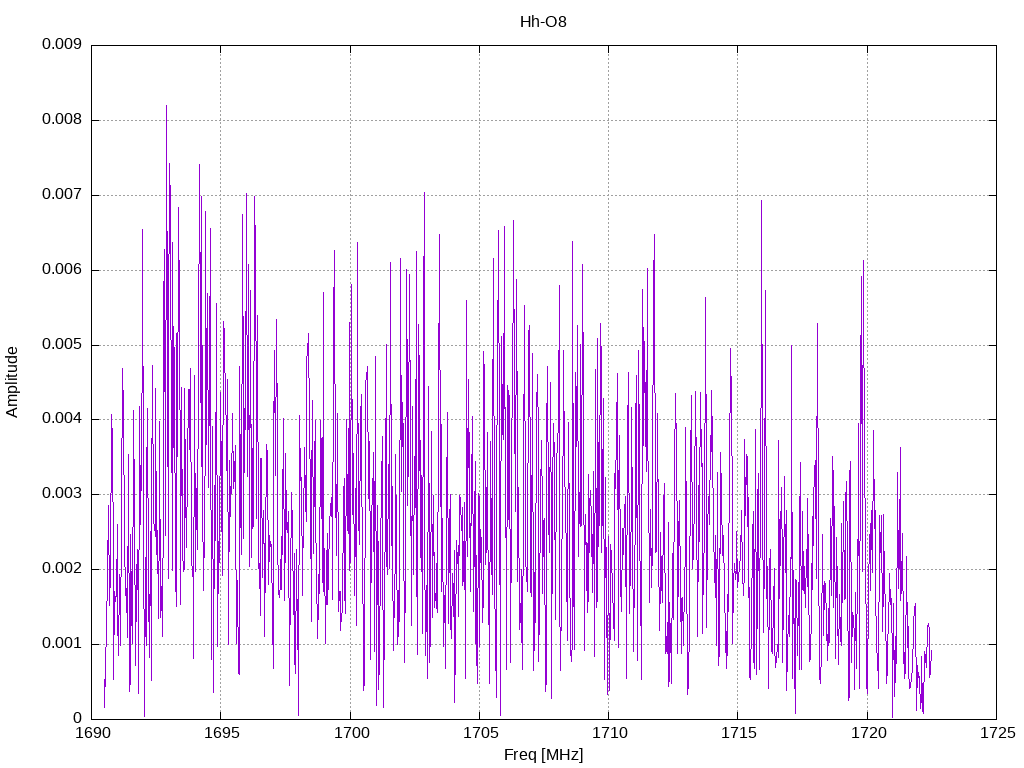
Task: Click y-axis tick value 0.006
Action: 62,269
